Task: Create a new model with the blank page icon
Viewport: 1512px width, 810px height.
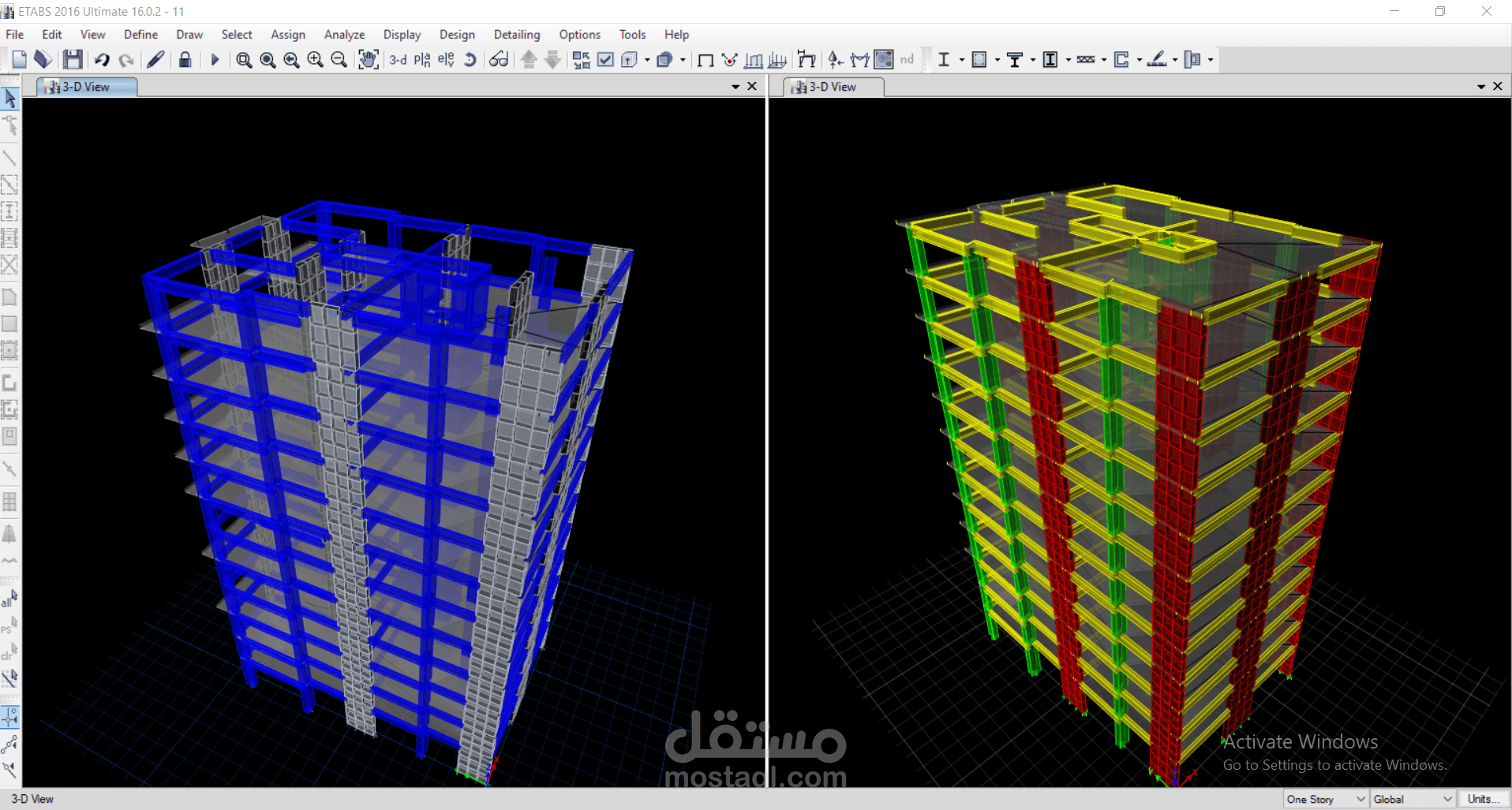Action: (19, 59)
